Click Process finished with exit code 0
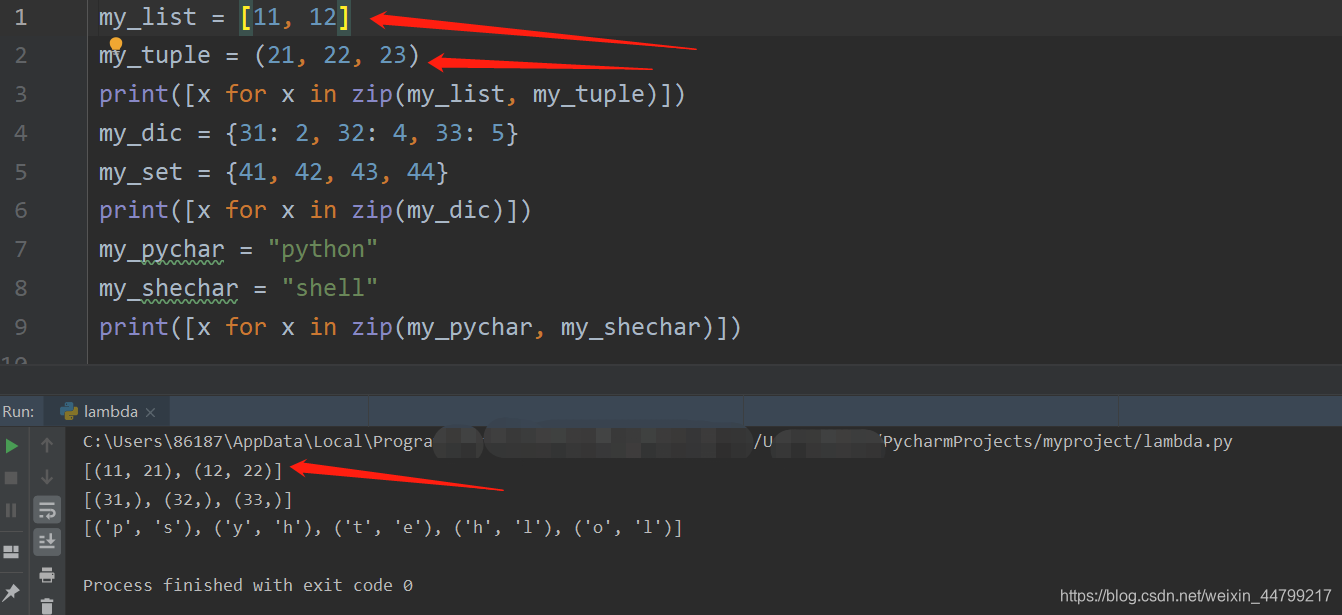The image size is (1342, 615). tap(248, 585)
